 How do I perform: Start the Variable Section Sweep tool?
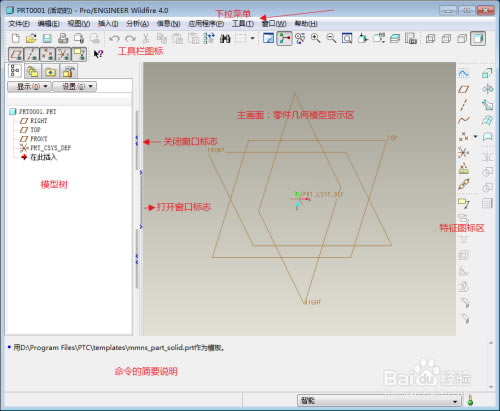coord(487,105)
